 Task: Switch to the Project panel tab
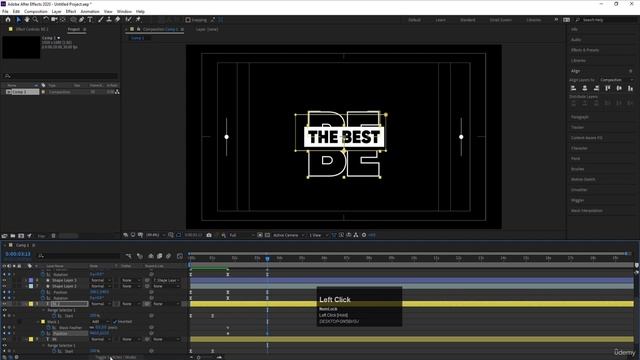tap(74, 29)
